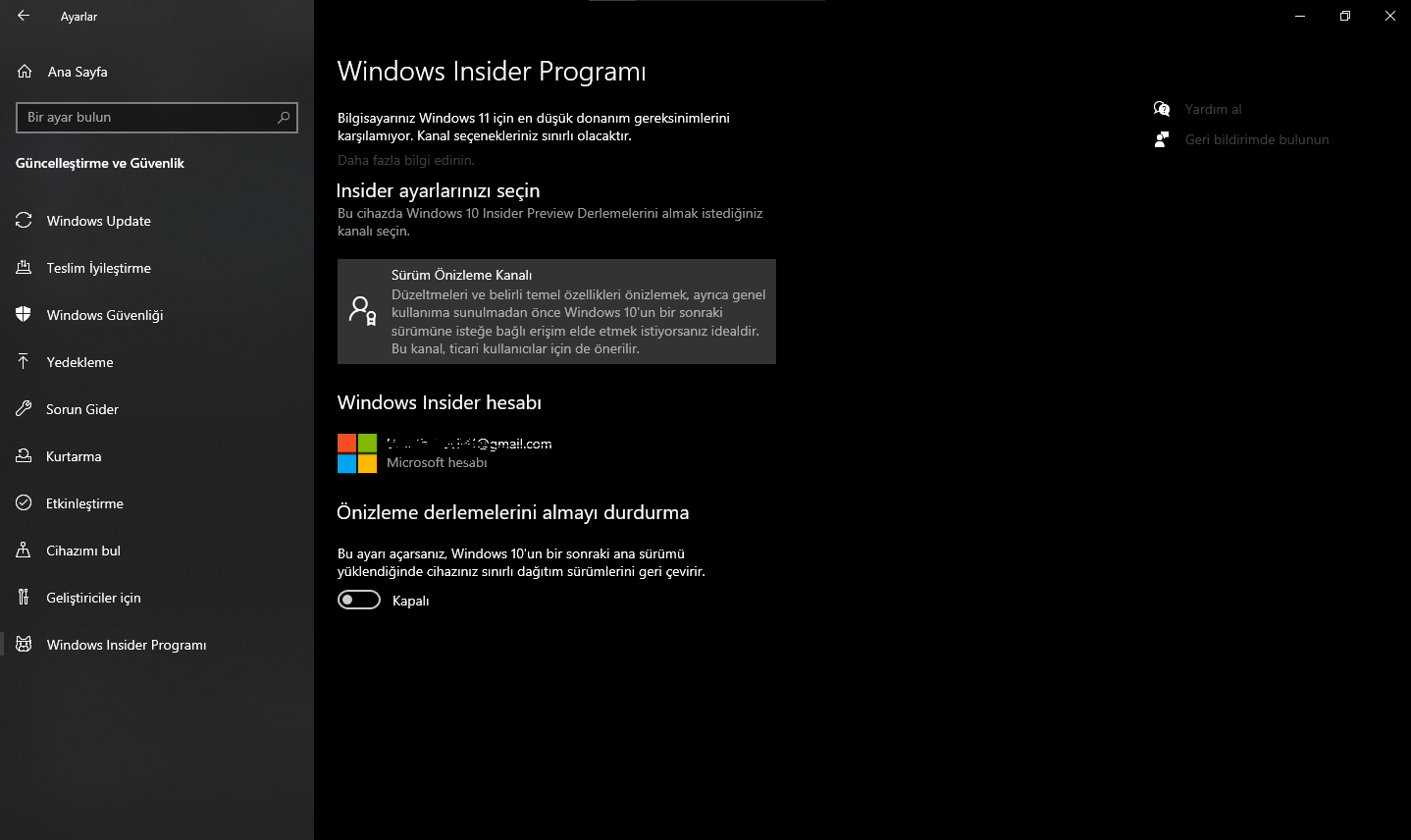Click the Sürüm Önizleme Kanalı channel button
1411x840 pixels.
pos(556,311)
